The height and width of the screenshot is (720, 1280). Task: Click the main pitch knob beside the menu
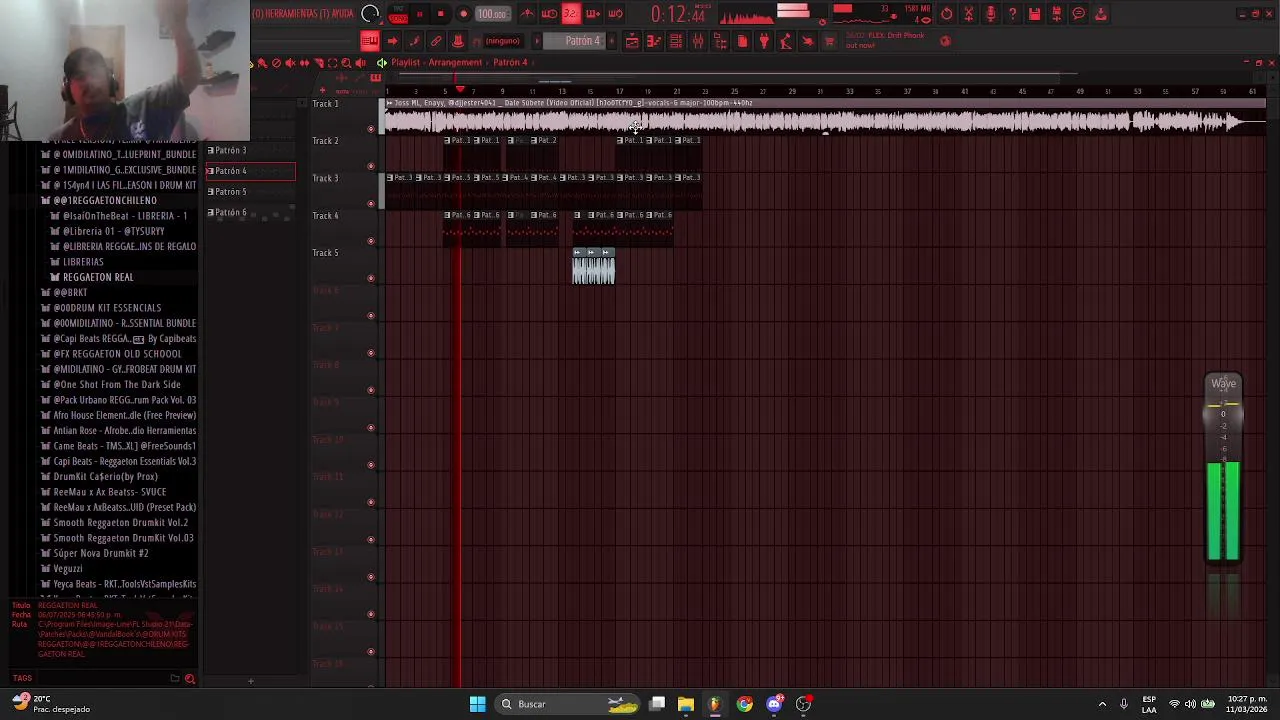coord(370,13)
